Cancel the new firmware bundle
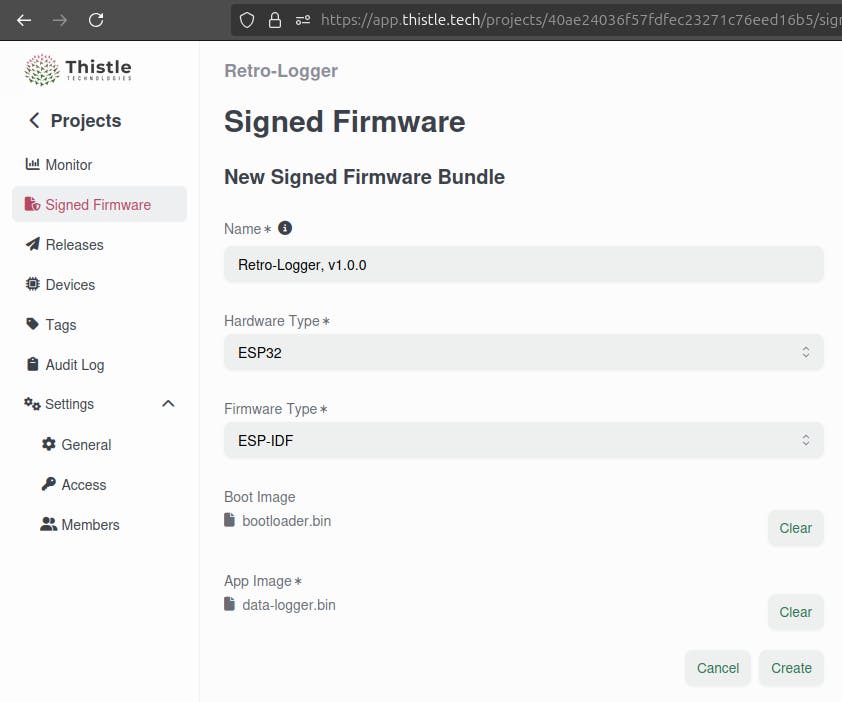842x702 pixels. (x=717, y=668)
